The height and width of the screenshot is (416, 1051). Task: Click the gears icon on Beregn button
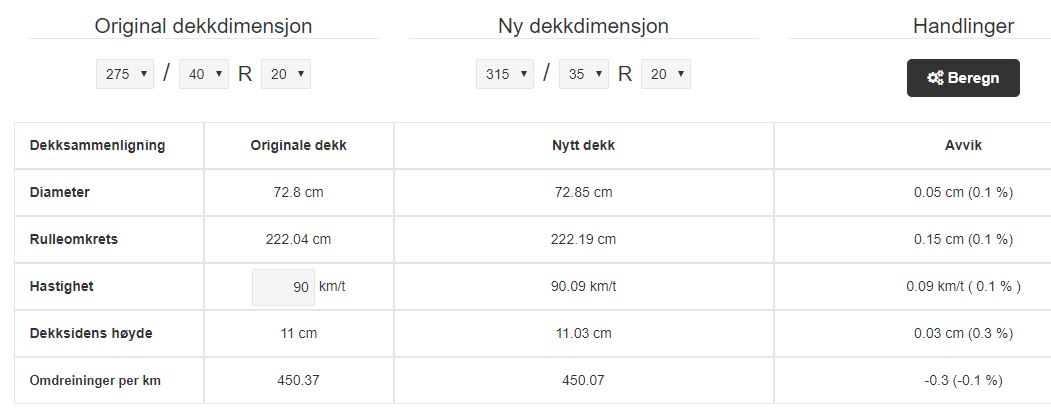tap(936, 78)
